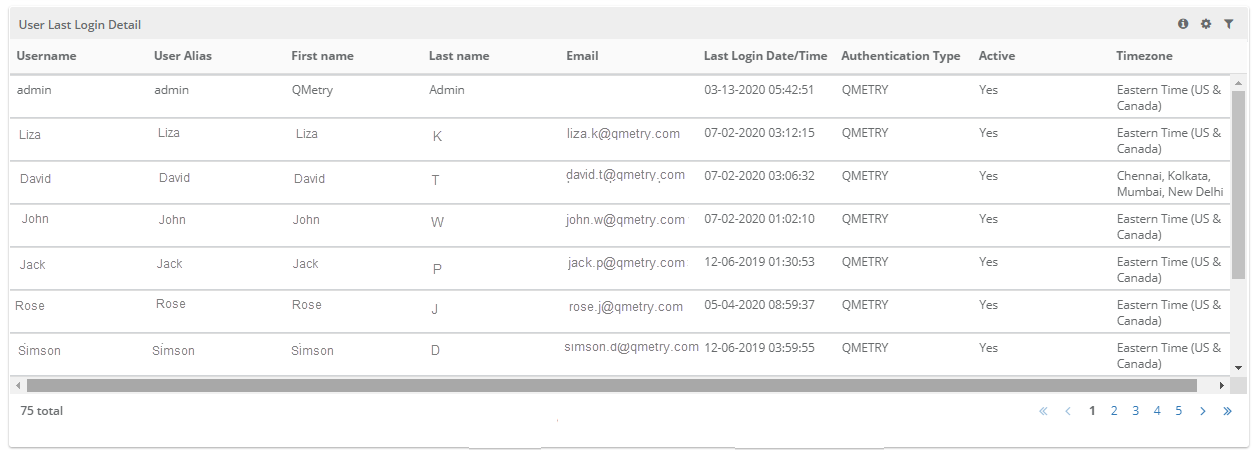Select the Rose username cell
Image resolution: width=1254 pixels, height=450 pixels.
(30, 306)
